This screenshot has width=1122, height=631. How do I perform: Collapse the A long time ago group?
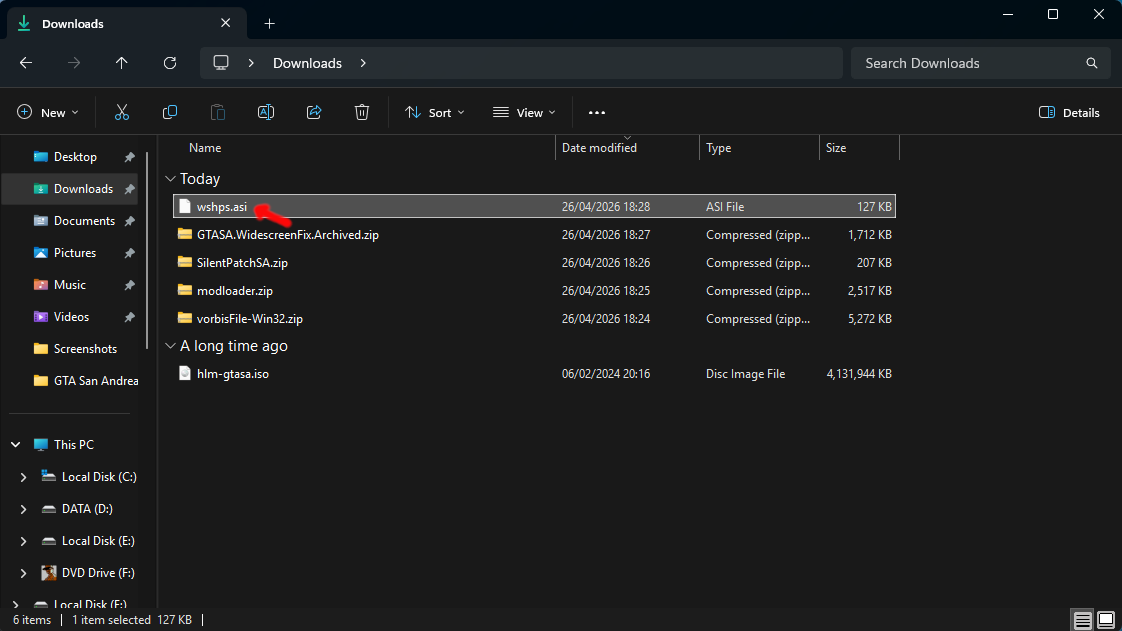coord(170,346)
